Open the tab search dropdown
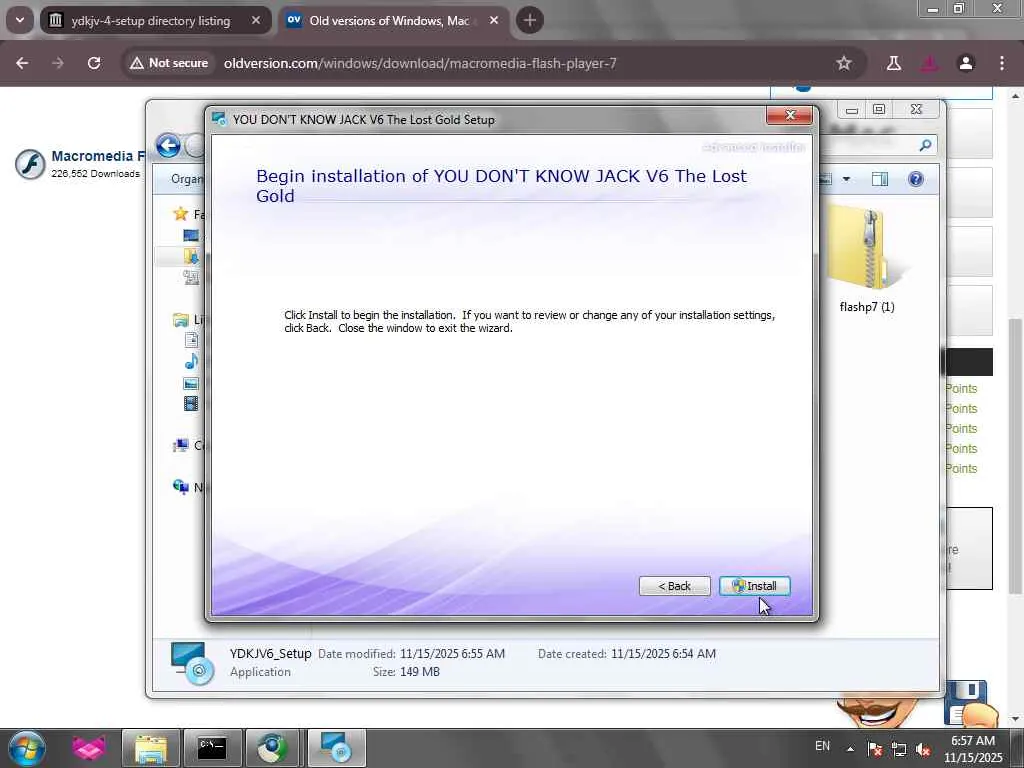The image size is (1024, 768). point(20,20)
